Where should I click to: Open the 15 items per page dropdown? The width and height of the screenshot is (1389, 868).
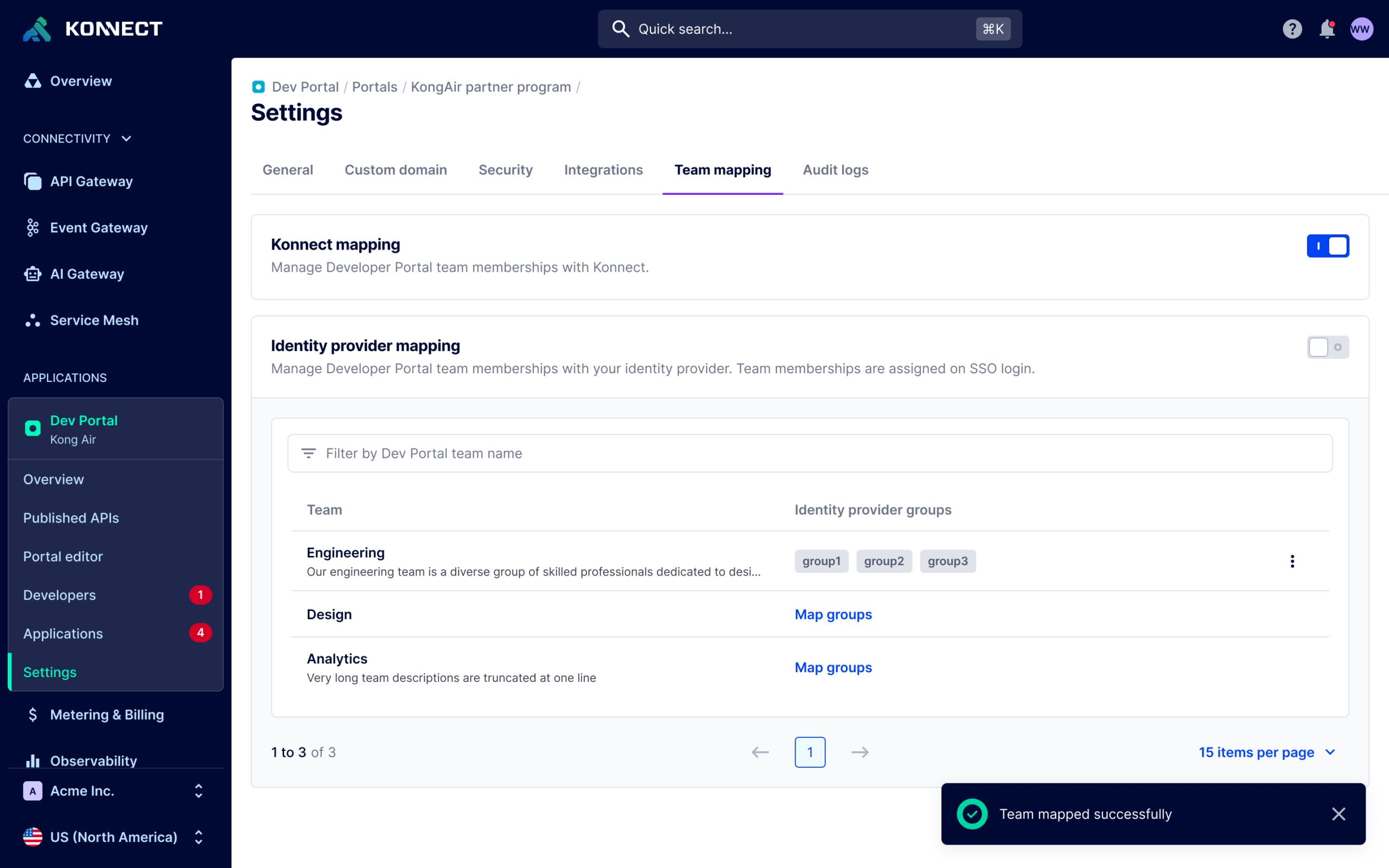point(1267,752)
